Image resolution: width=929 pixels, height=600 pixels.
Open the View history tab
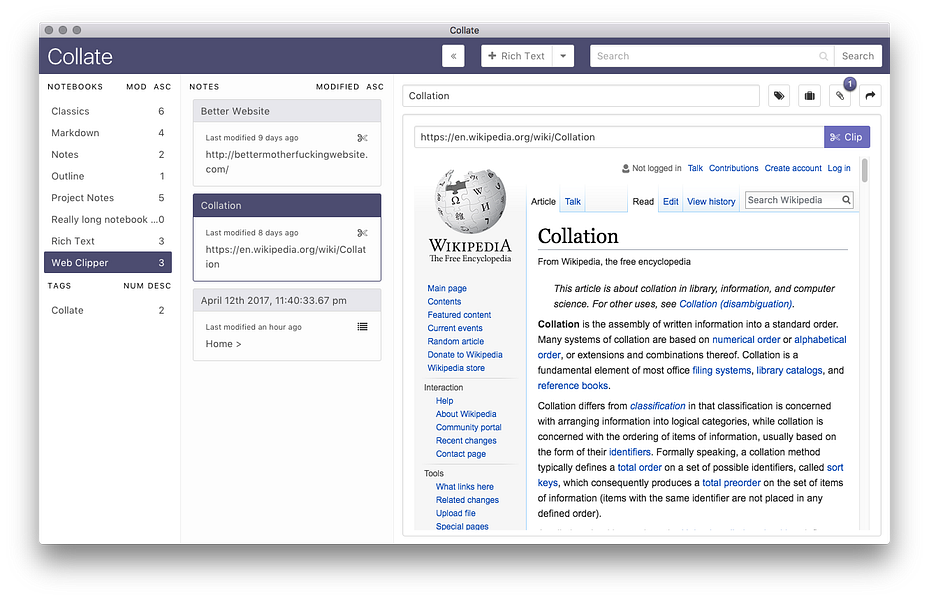(711, 201)
